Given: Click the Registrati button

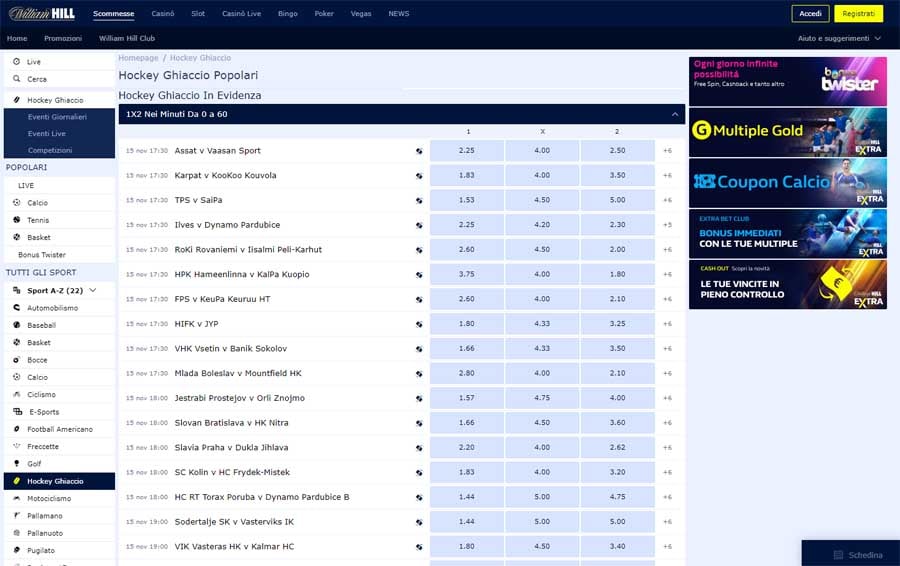Looking at the screenshot, I should [859, 13].
